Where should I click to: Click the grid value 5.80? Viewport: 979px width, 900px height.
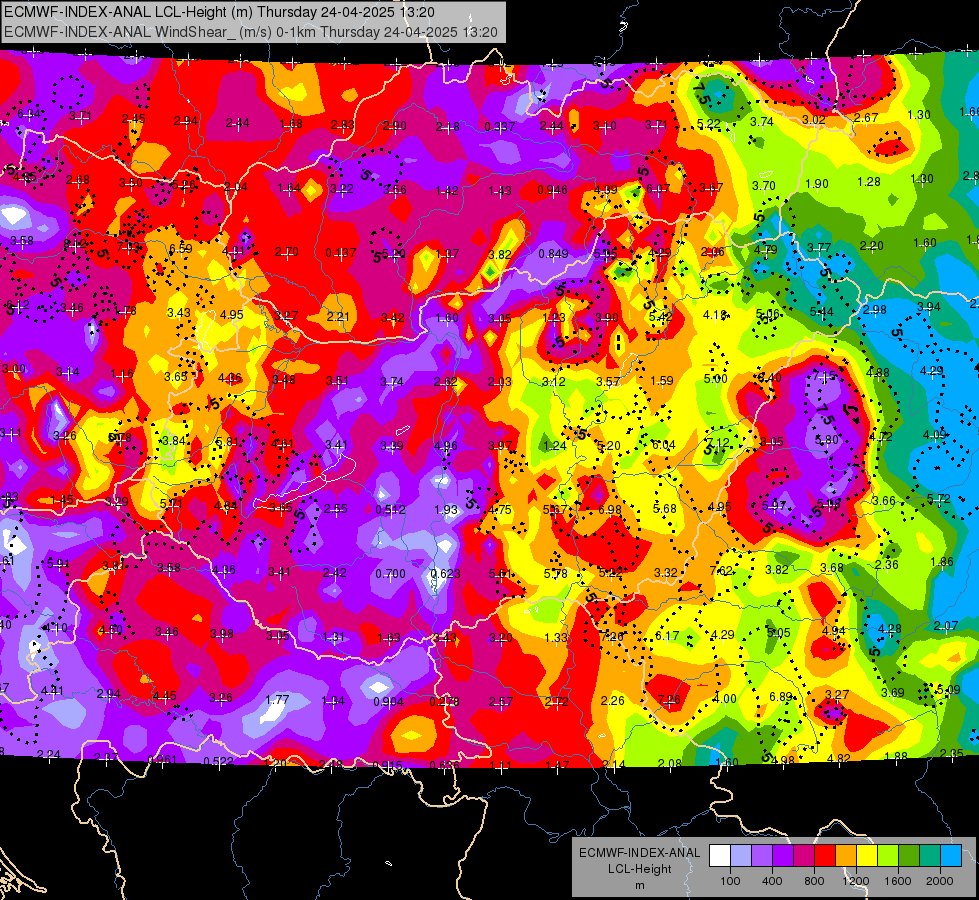pyautogui.click(x=827, y=440)
